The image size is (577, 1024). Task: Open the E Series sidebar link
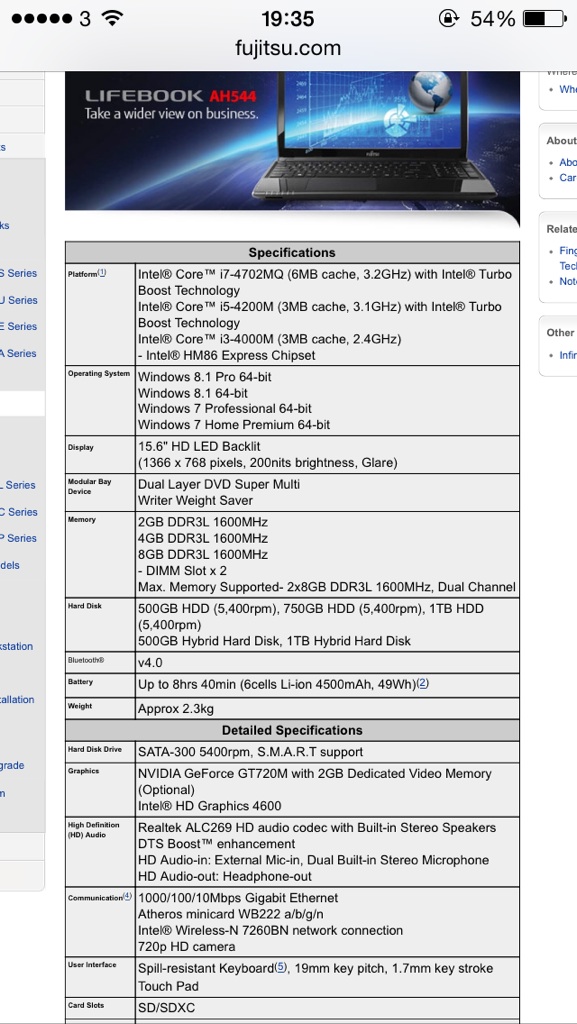point(18,326)
